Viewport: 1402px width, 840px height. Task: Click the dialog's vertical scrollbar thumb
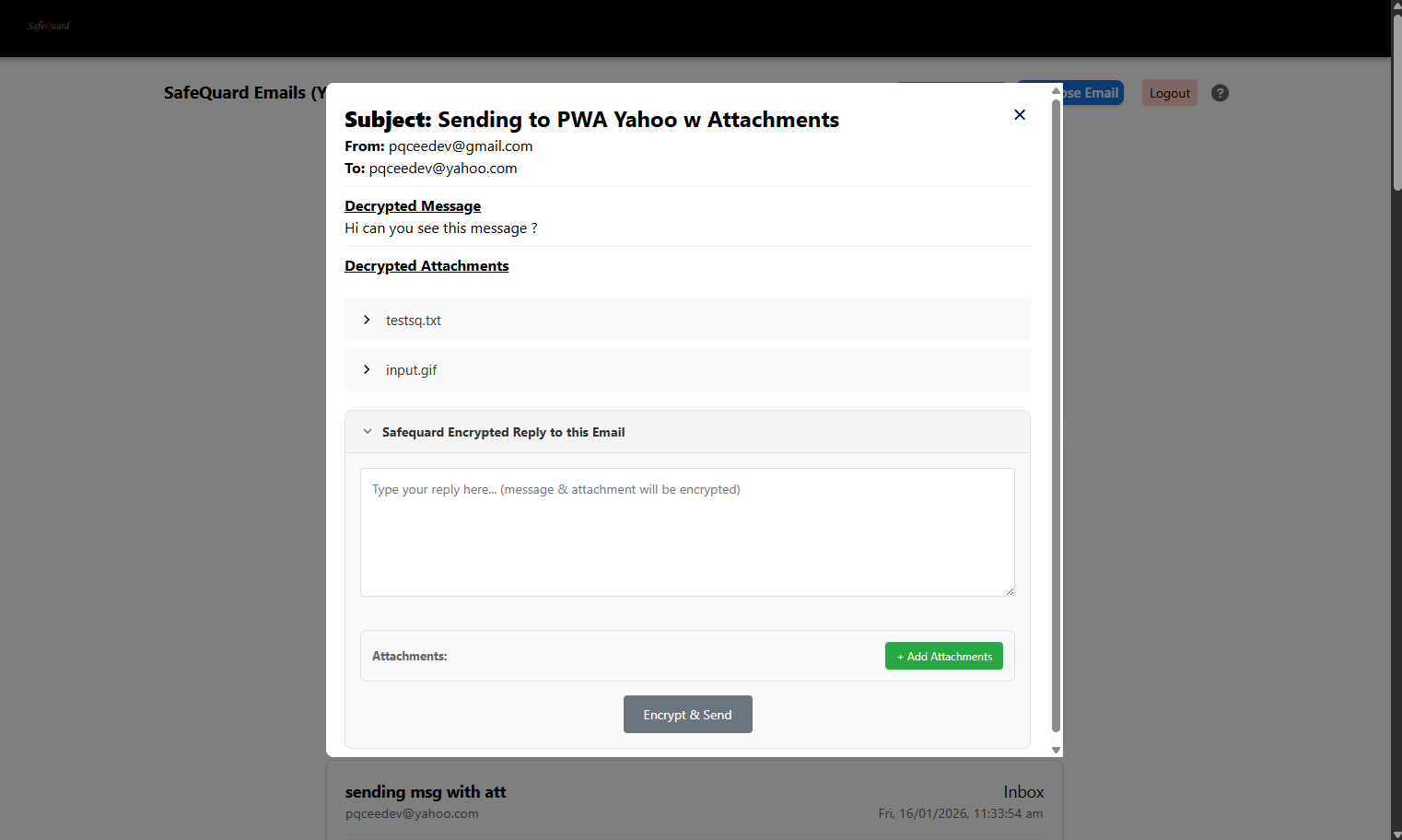[x=1056, y=414]
